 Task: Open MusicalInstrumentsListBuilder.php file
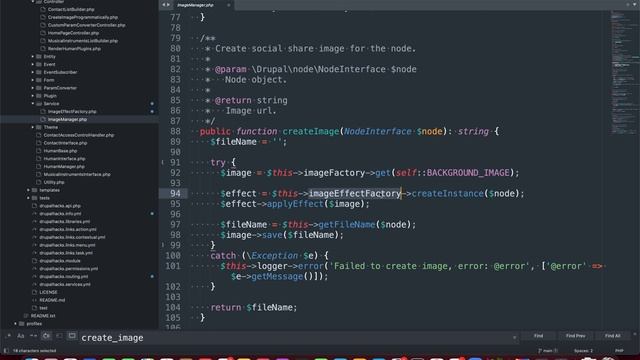tap(83, 40)
